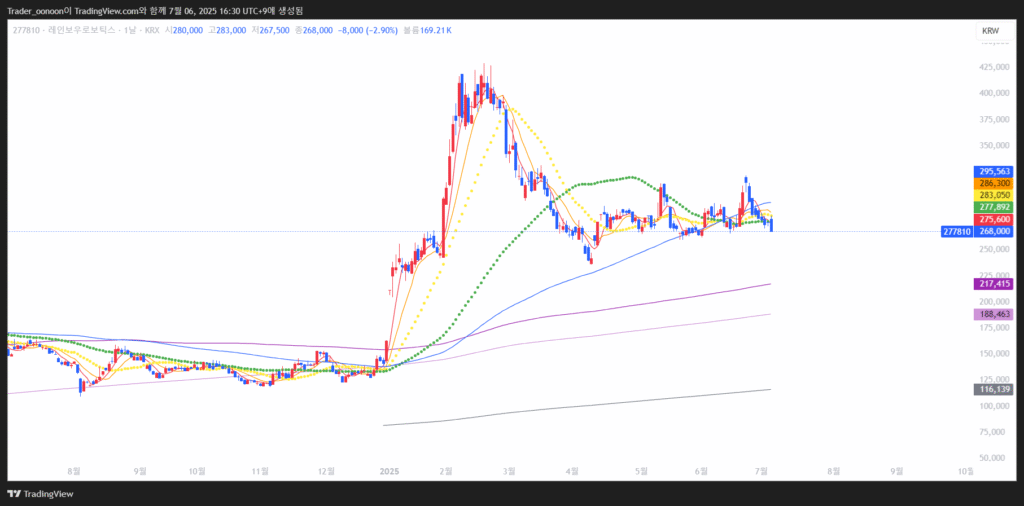1024x506 pixels.
Task: Click the red 275,600 indicator label
Action: tap(995, 219)
